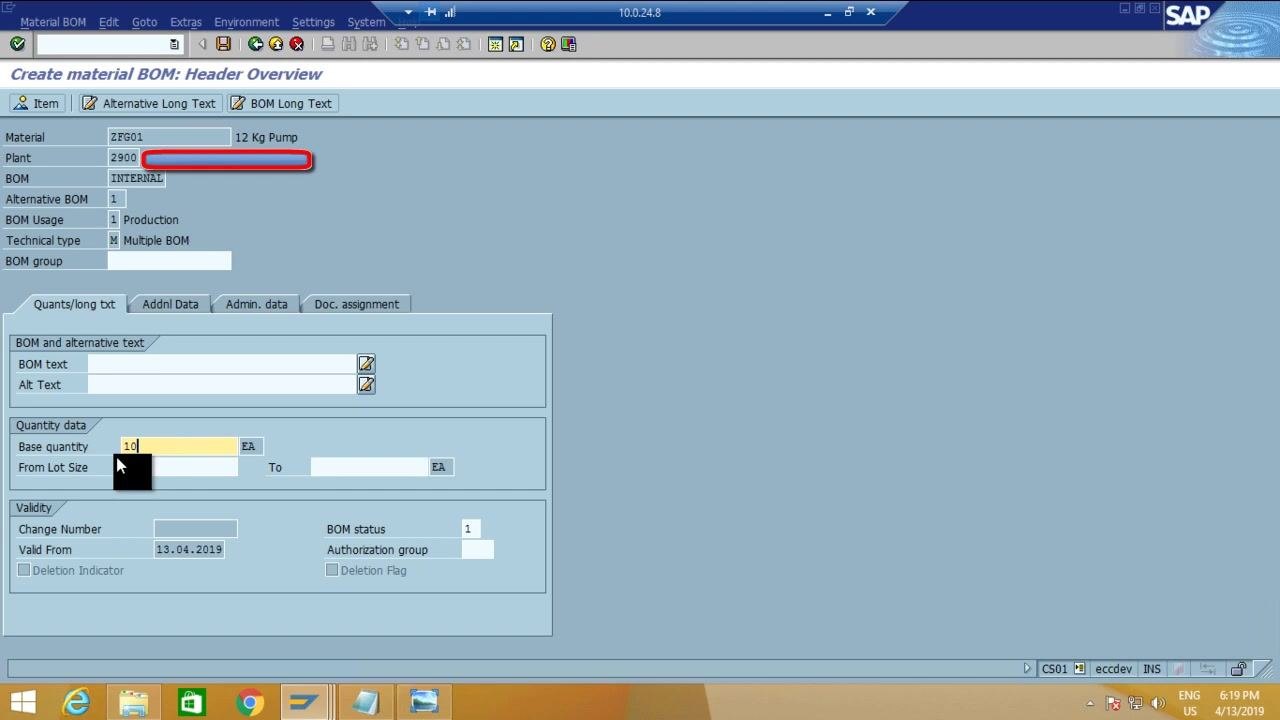The height and width of the screenshot is (720, 1280).
Task: Click the lot size To field
Action: [369, 467]
